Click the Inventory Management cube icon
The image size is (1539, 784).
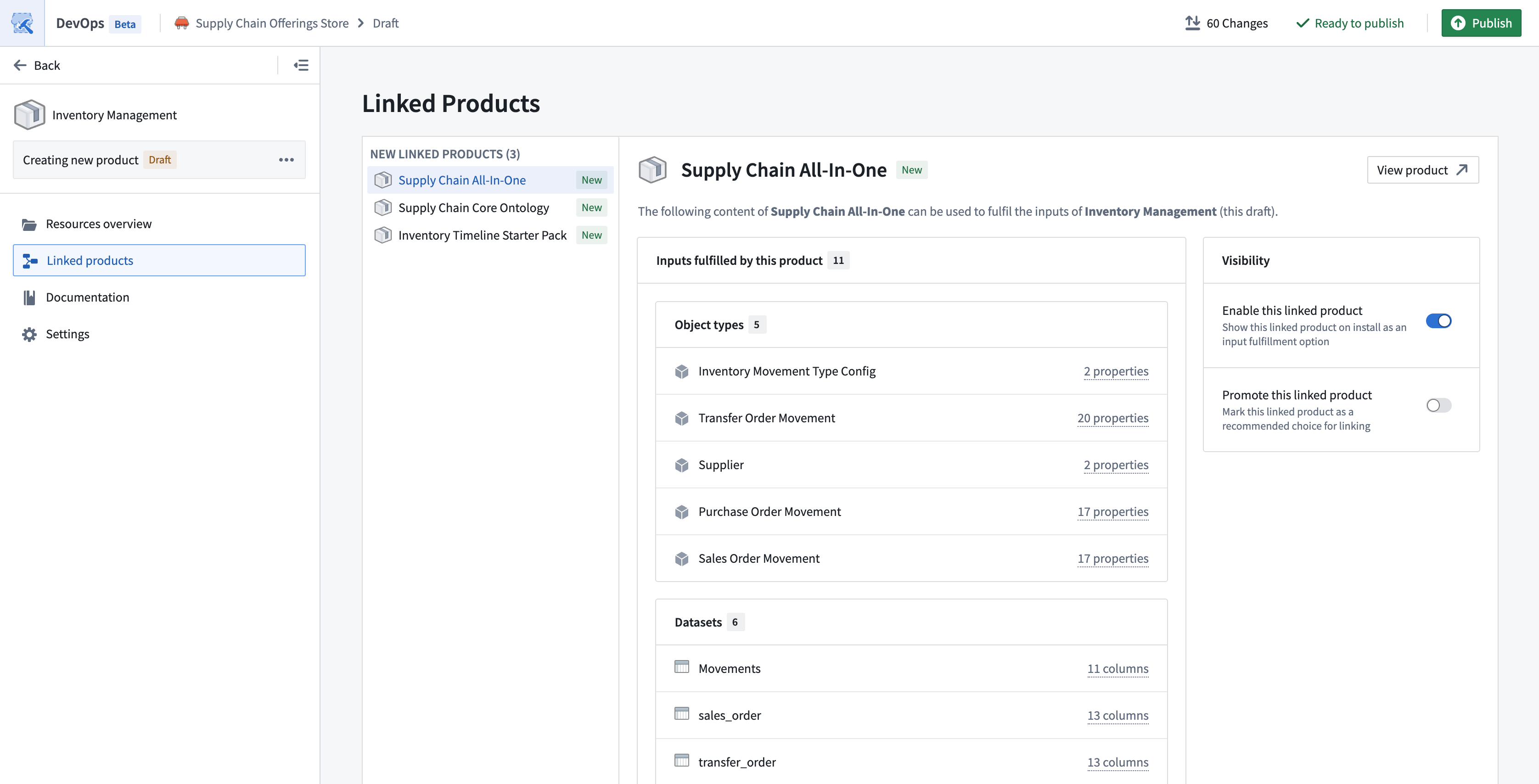coord(29,115)
